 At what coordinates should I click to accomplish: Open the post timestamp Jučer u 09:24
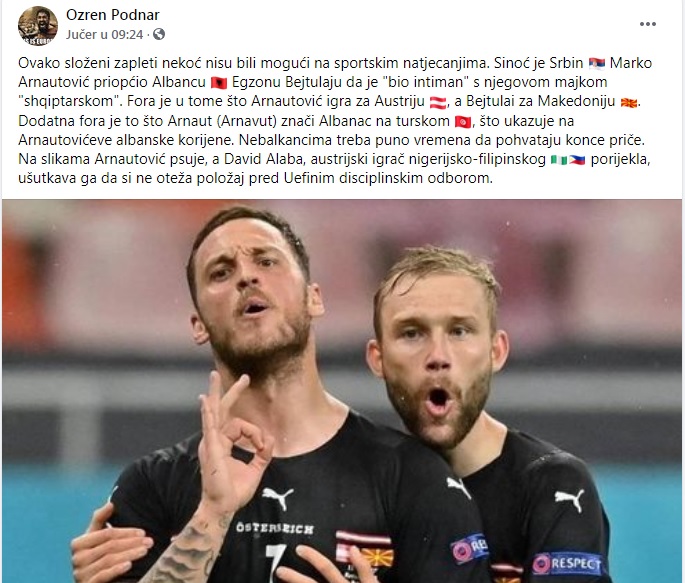tap(104, 34)
